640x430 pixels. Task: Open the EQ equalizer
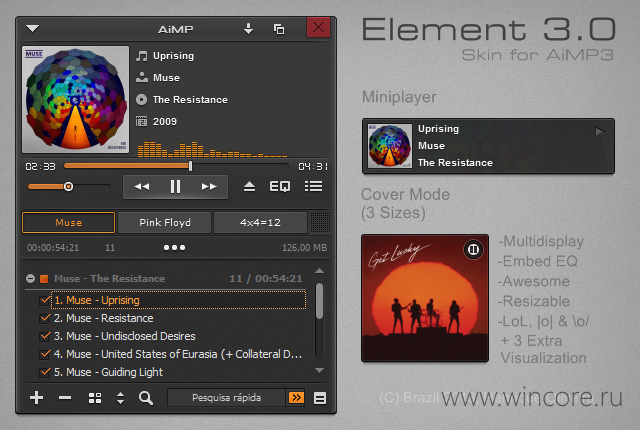click(280, 187)
